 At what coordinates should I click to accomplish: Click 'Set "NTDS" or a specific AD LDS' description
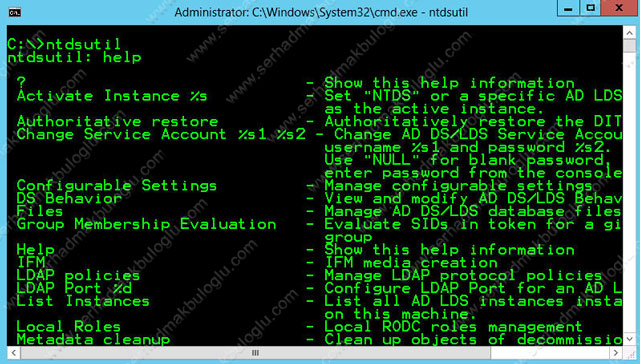[473, 96]
